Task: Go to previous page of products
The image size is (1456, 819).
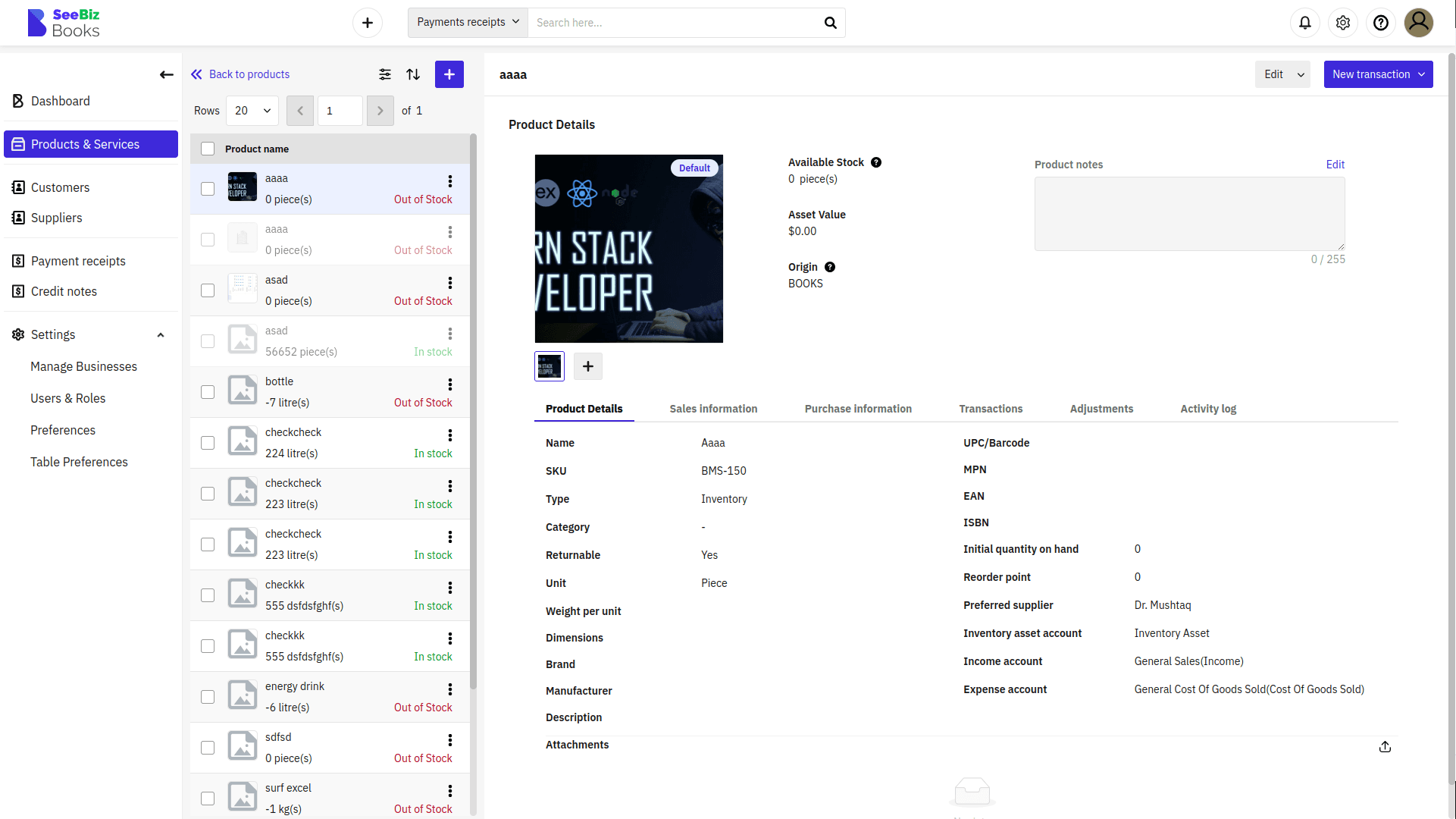Action: (300, 111)
